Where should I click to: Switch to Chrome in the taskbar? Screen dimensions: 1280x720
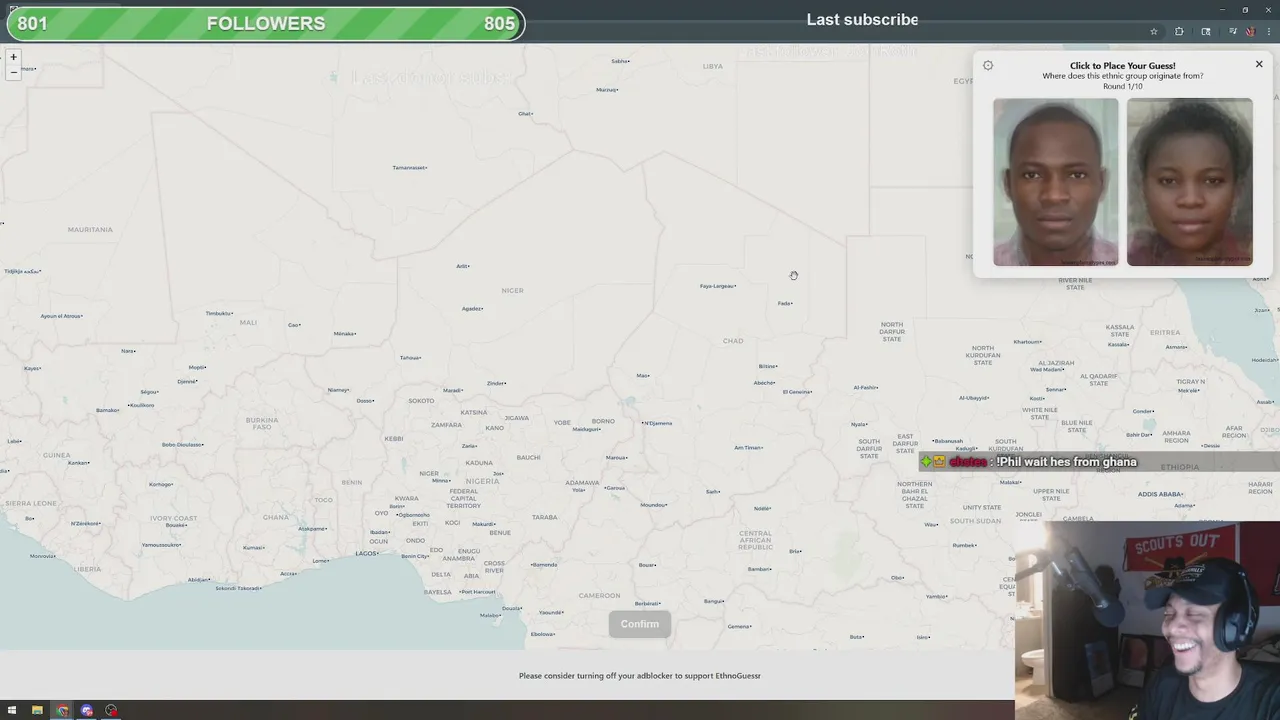62,711
